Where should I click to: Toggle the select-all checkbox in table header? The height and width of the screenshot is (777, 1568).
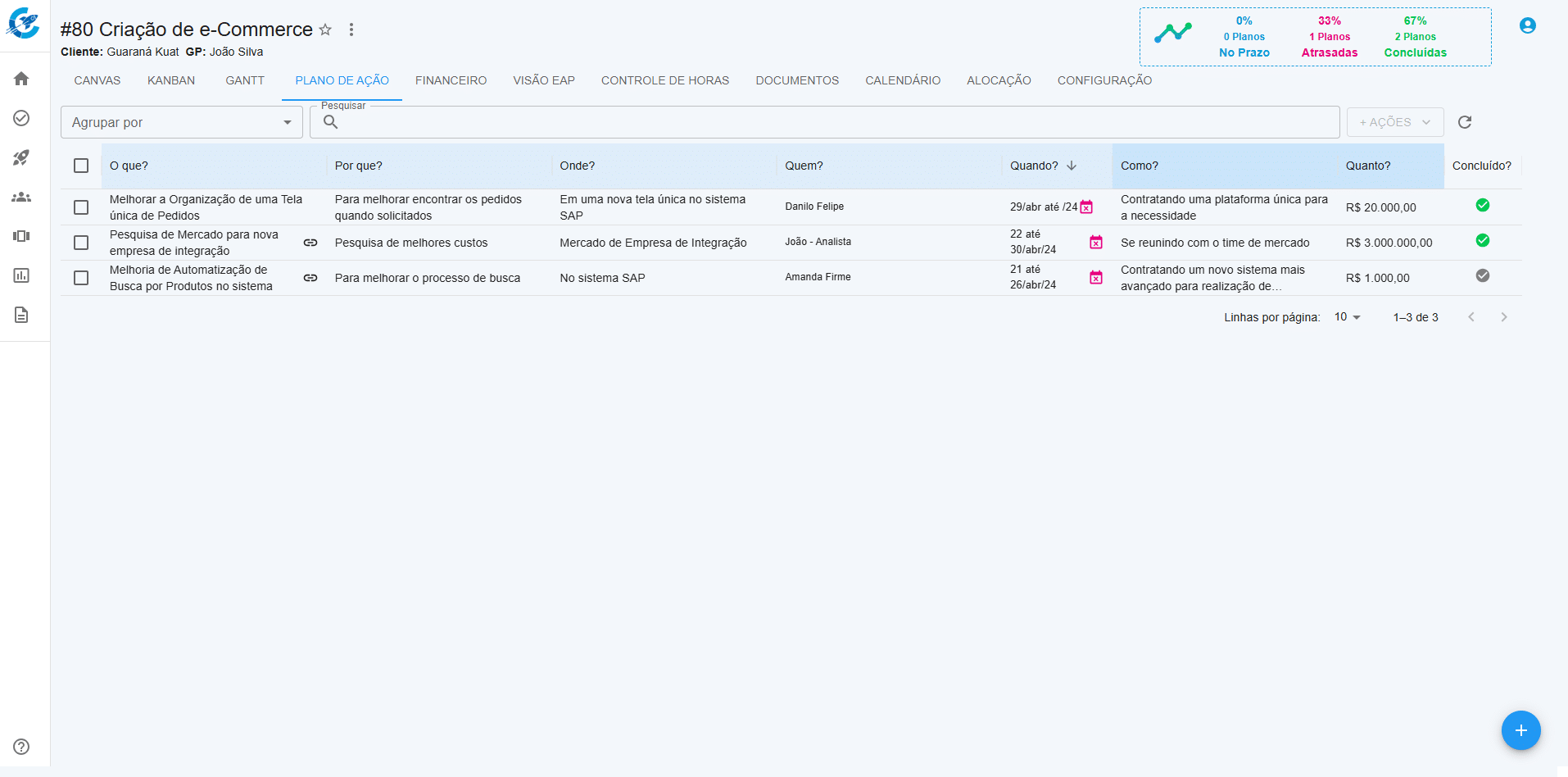(81, 166)
